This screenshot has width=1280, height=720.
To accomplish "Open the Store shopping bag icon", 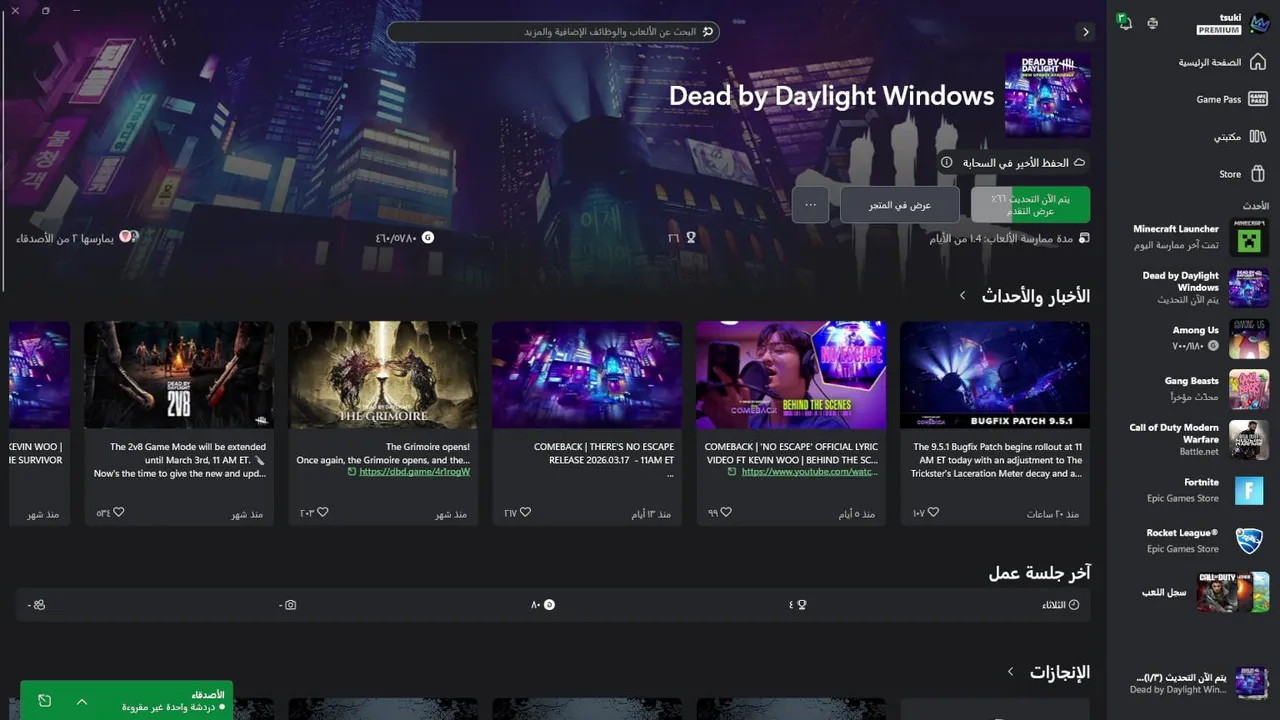I will [x=1258, y=174].
